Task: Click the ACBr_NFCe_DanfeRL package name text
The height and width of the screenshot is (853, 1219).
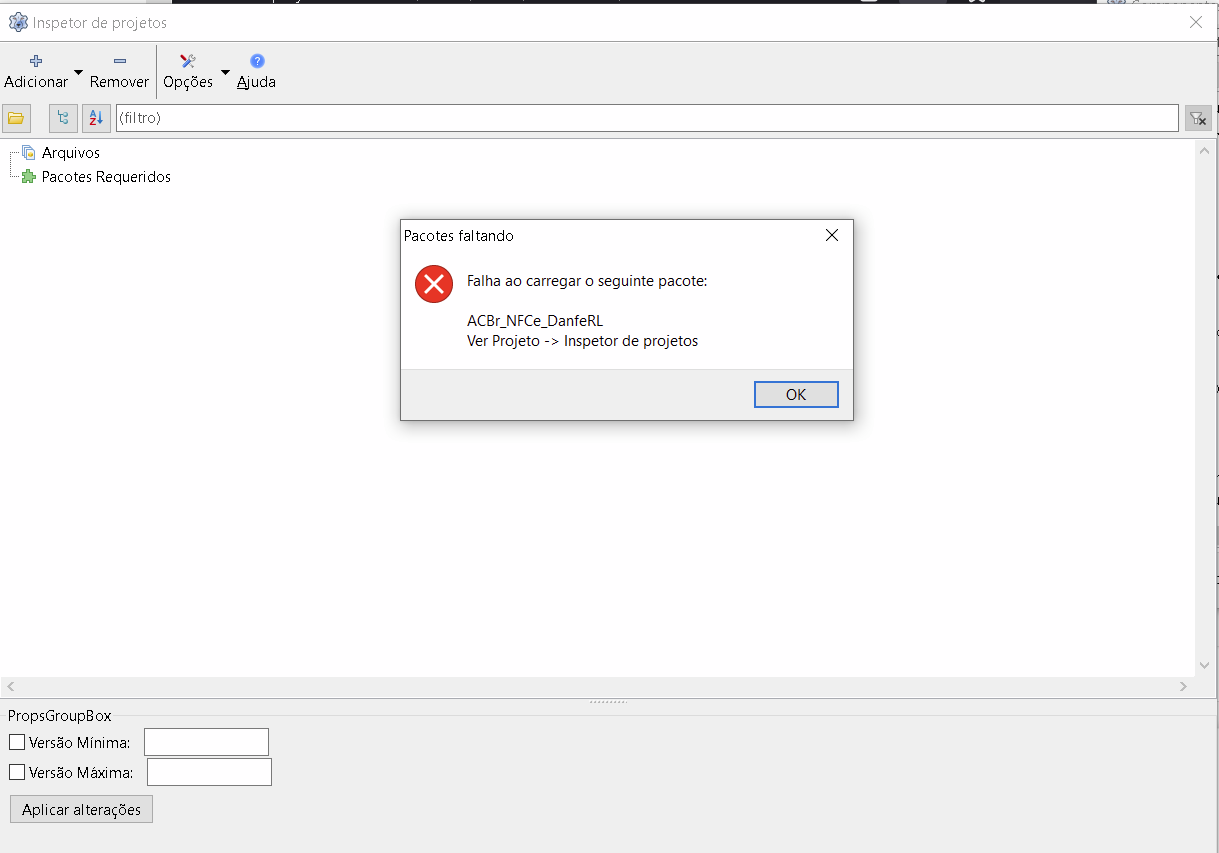Action: [535, 321]
